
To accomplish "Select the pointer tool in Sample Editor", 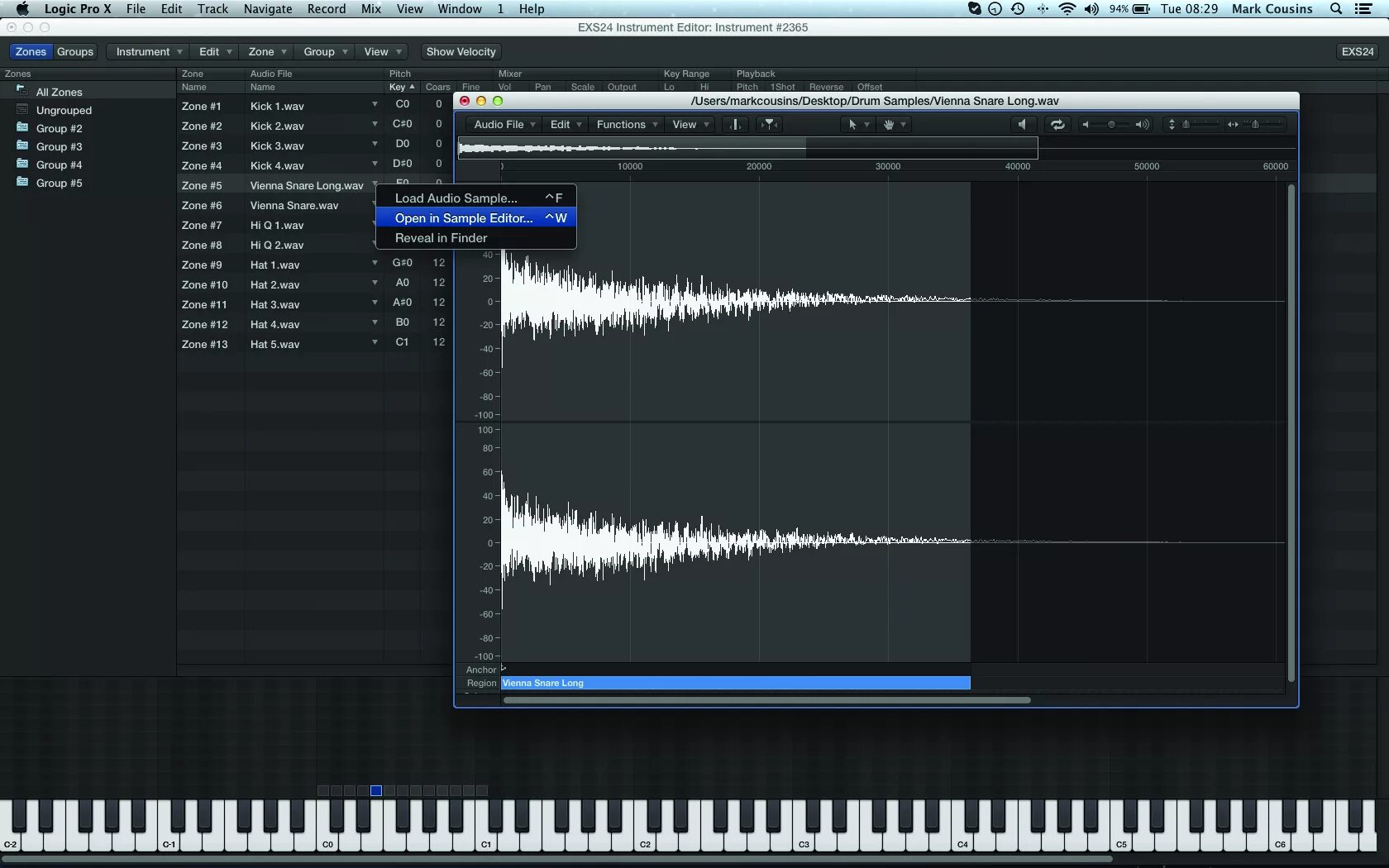I will (852, 125).
